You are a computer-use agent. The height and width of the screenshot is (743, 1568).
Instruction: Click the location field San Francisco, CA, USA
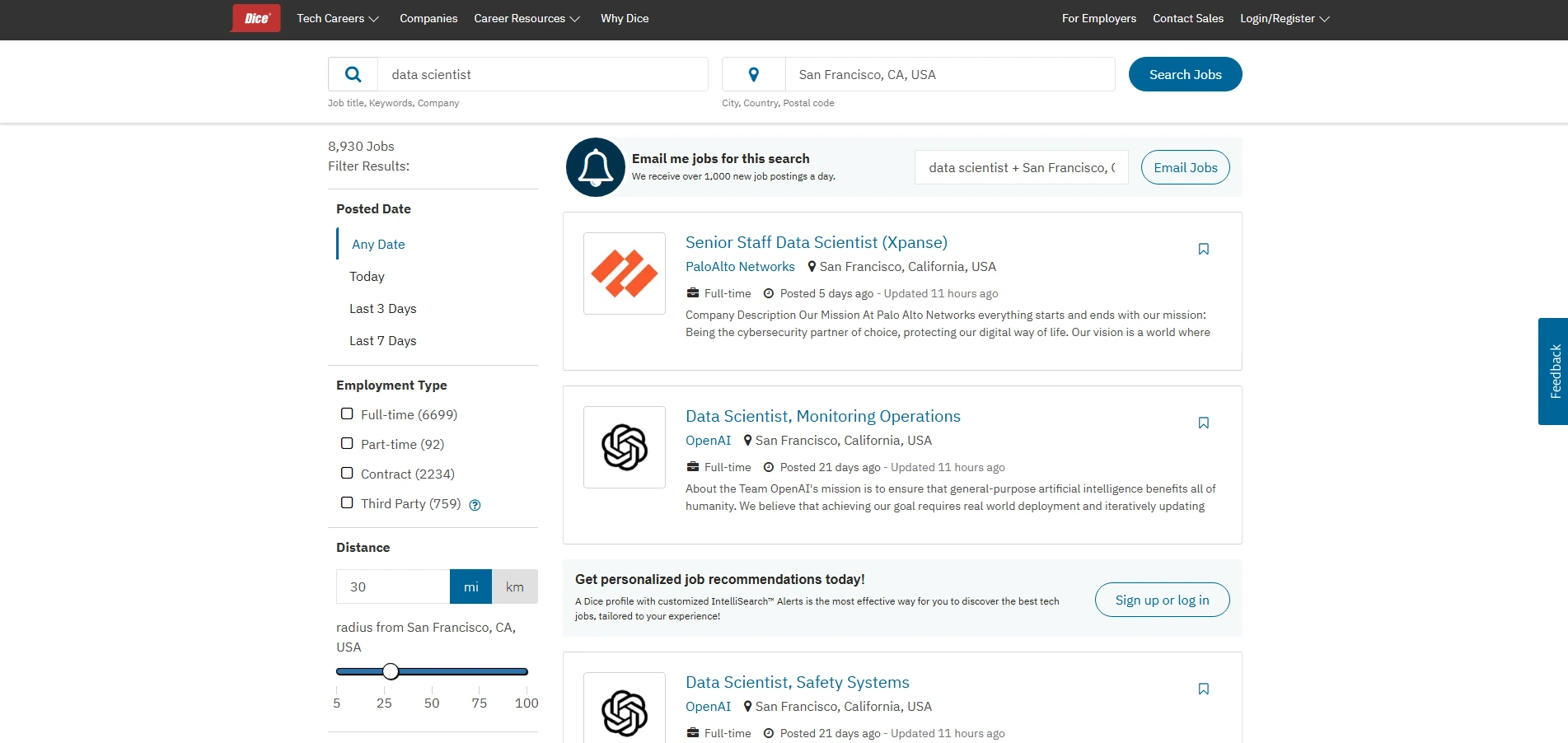pos(950,74)
